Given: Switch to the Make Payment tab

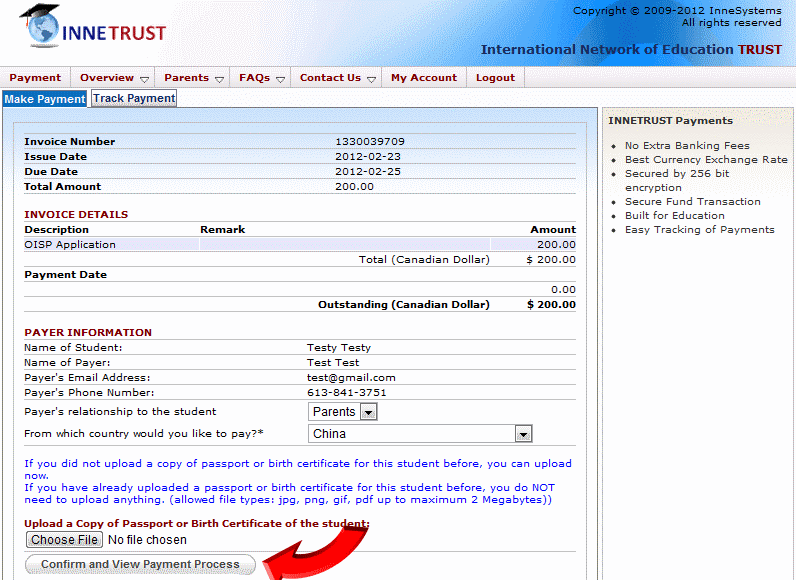Looking at the screenshot, I should pos(45,98).
